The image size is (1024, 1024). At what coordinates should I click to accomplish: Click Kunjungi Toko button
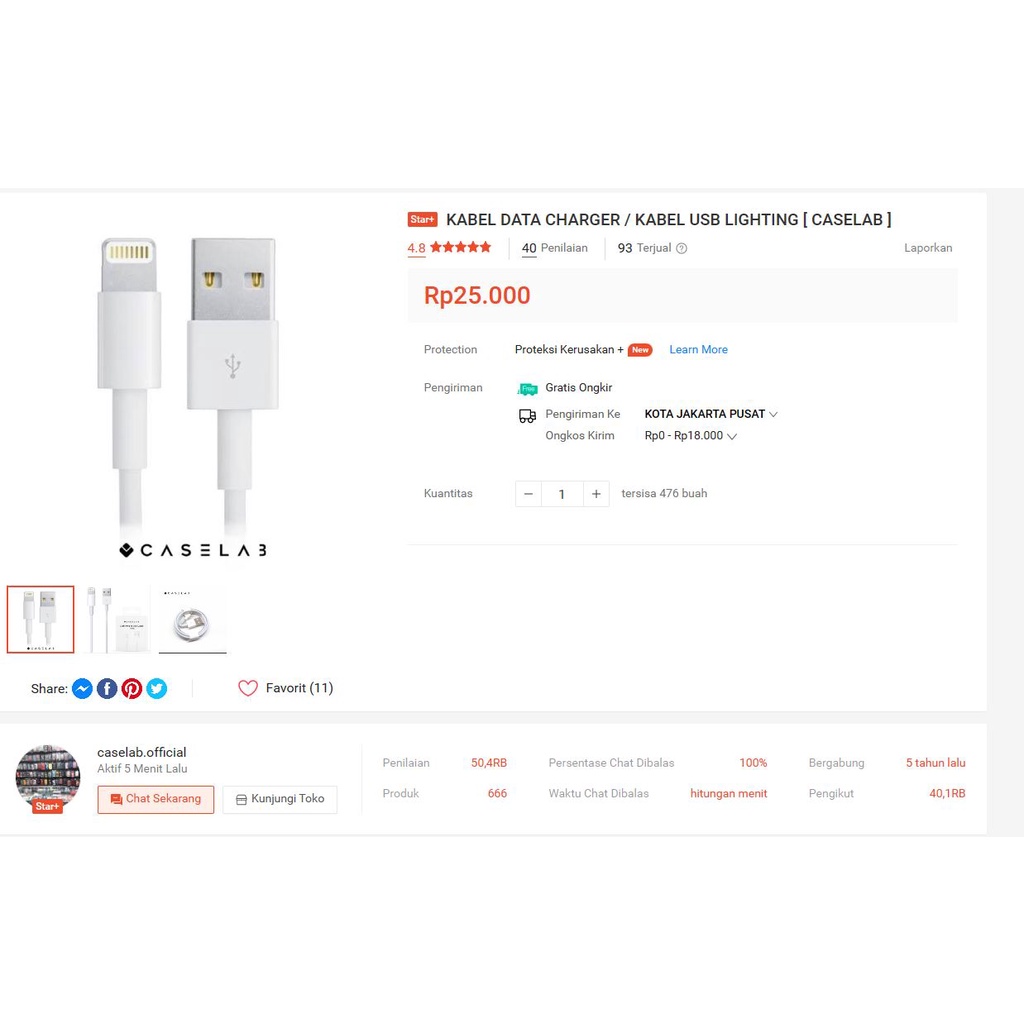pyautogui.click(x=280, y=799)
